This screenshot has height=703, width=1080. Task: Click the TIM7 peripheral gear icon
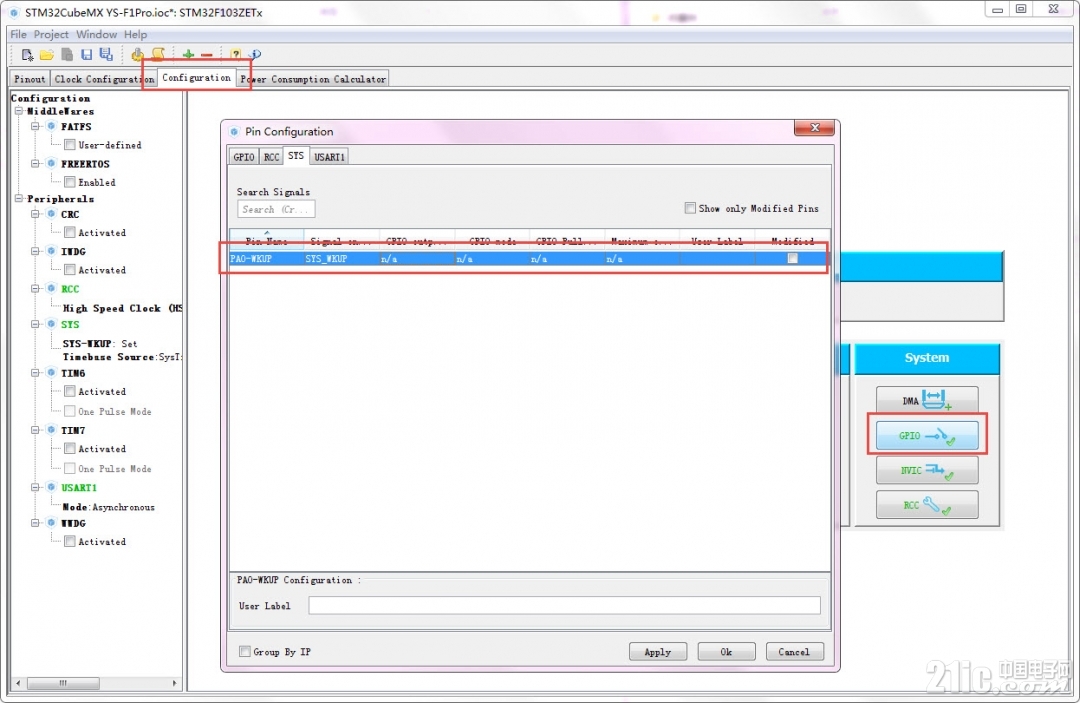tap(51, 430)
